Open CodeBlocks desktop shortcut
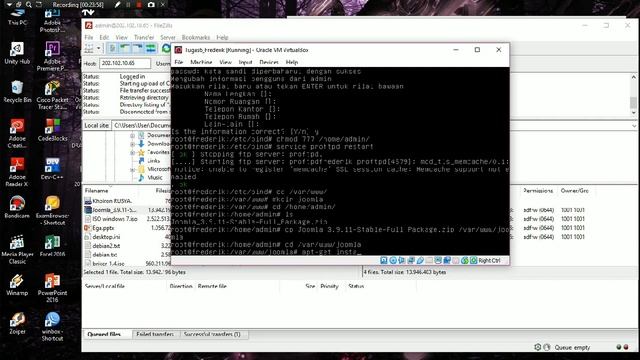The height and width of the screenshot is (360, 640). click(x=52, y=130)
